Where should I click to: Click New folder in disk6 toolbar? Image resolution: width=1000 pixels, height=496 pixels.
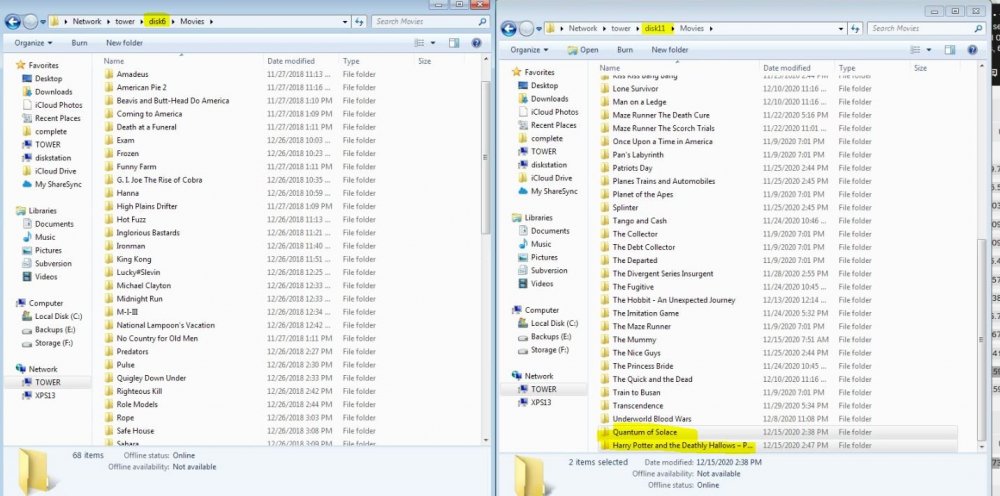[x=124, y=43]
